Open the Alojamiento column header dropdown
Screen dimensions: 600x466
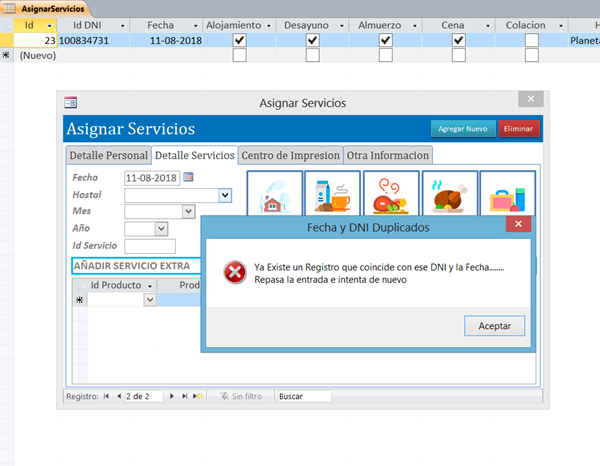tap(269, 26)
